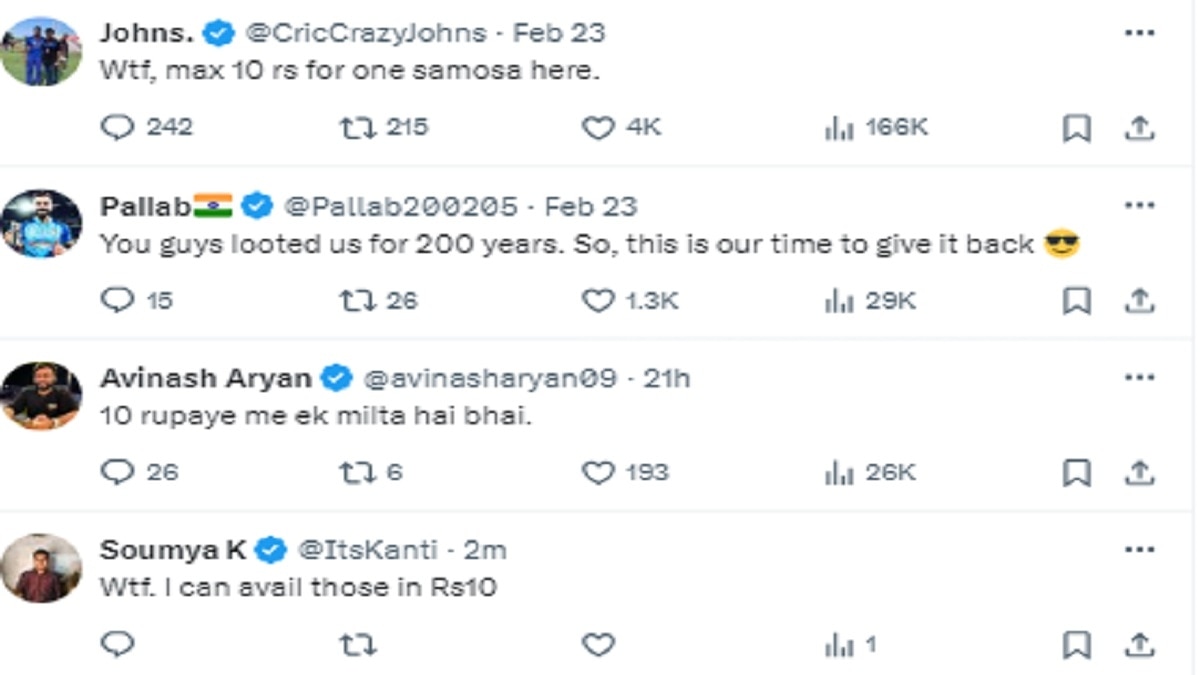Like Soumya K's Rs10 tweet
The height and width of the screenshot is (675, 1200).
598,645
